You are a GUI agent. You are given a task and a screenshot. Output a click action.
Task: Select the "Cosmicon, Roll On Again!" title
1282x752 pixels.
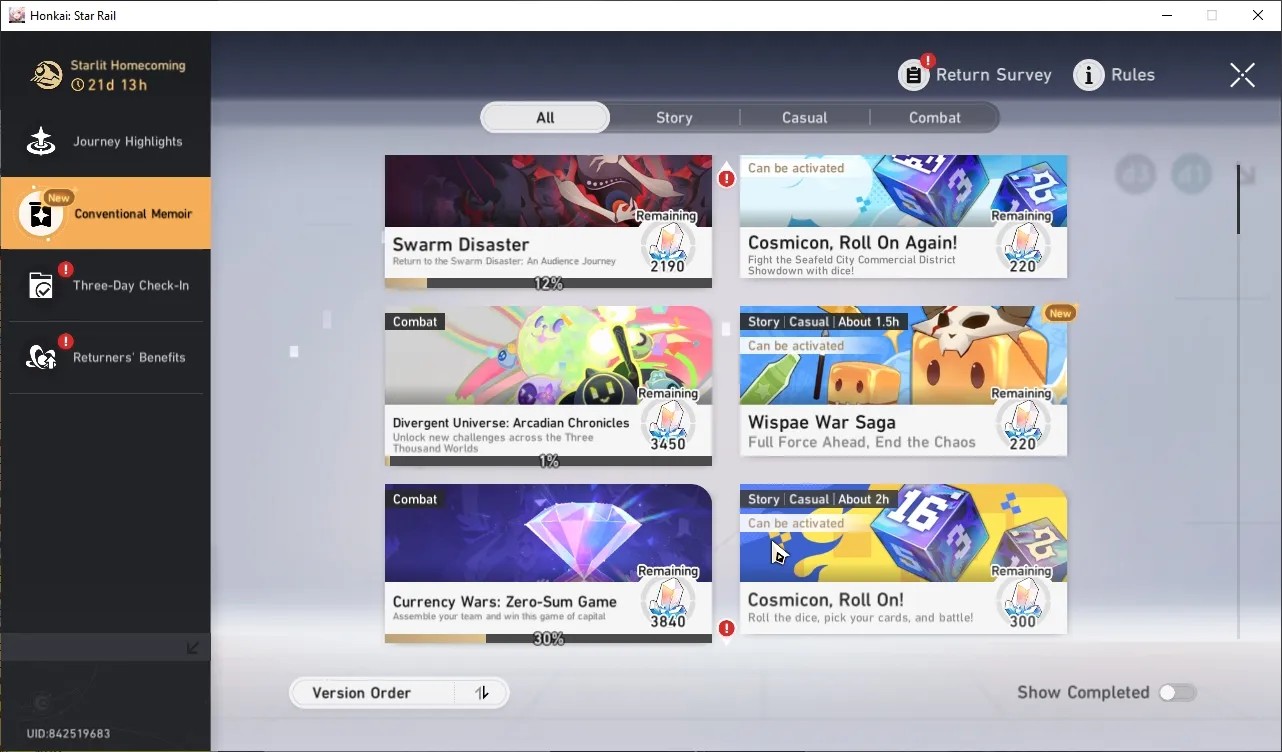click(852, 243)
